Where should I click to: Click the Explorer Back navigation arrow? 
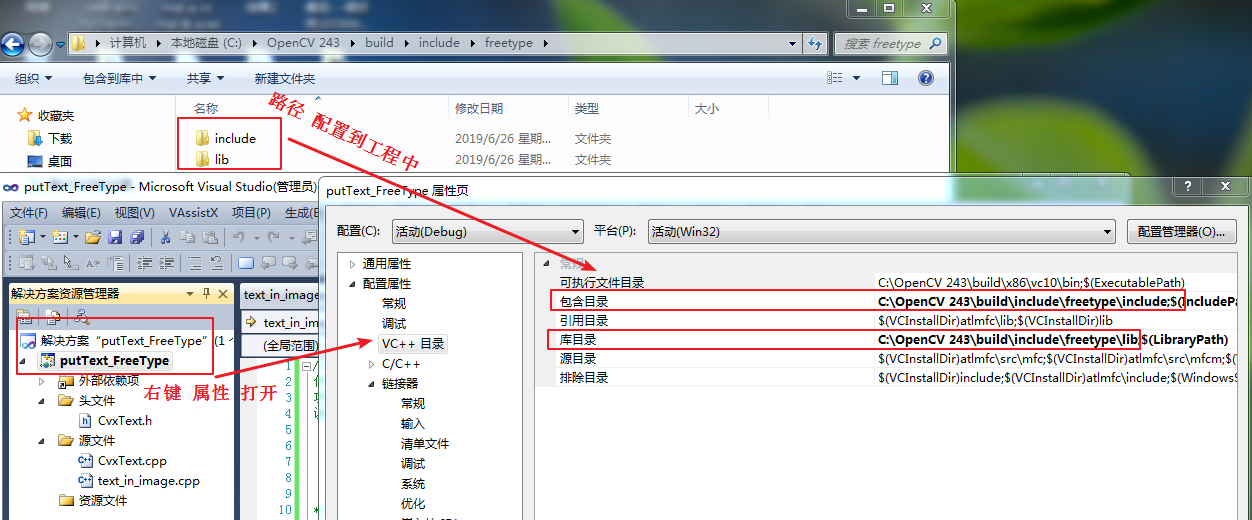pyautogui.click(x=13, y=44)
